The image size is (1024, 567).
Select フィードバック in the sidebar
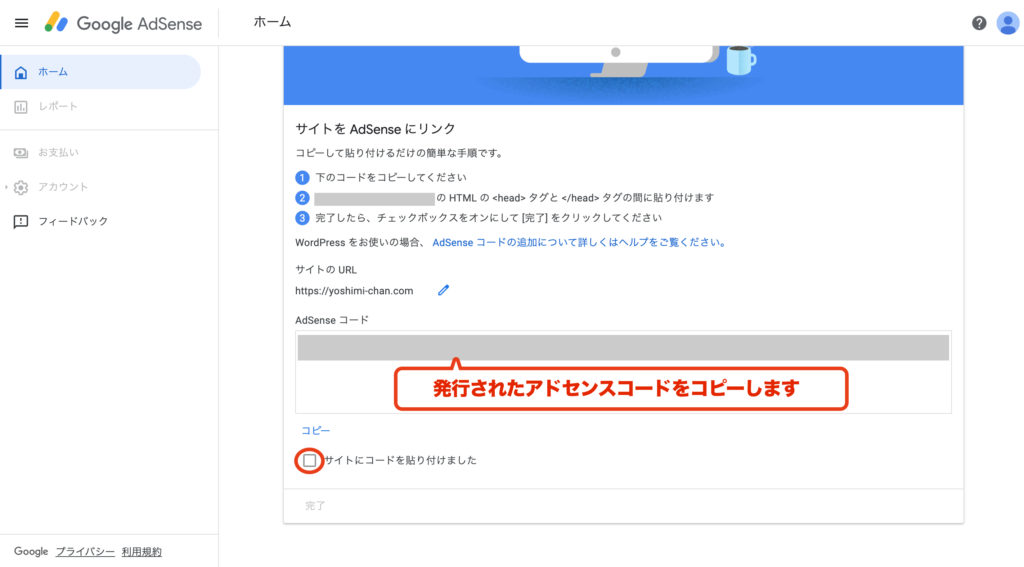coord(101,221)
